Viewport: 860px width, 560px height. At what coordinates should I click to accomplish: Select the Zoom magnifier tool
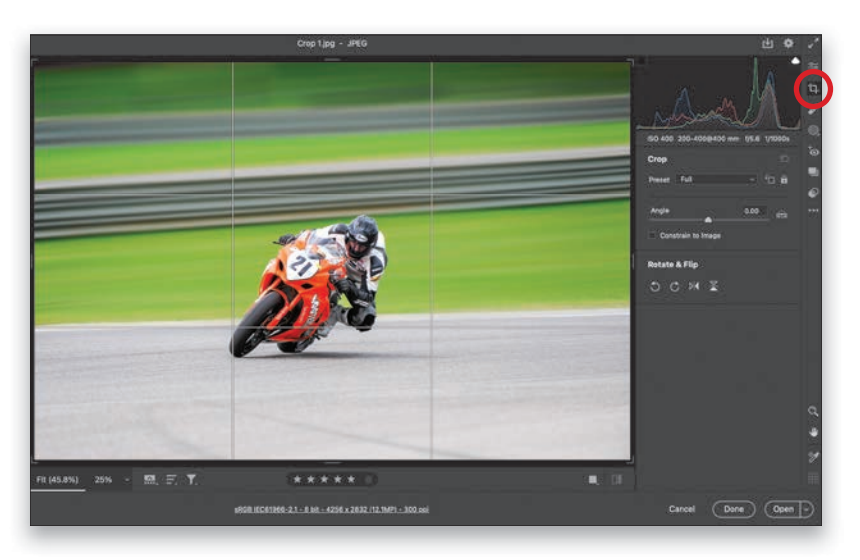(x=813, y=411)
